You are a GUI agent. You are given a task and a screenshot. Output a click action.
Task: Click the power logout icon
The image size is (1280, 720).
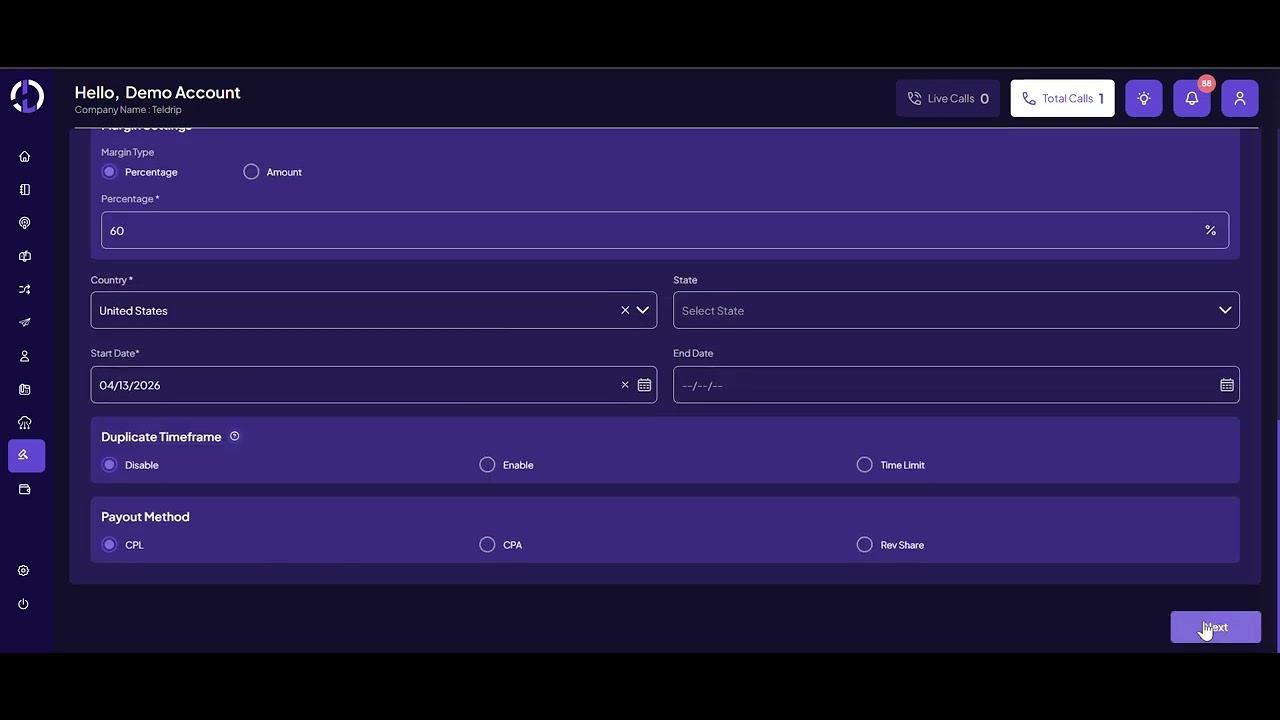coord(24,604)
